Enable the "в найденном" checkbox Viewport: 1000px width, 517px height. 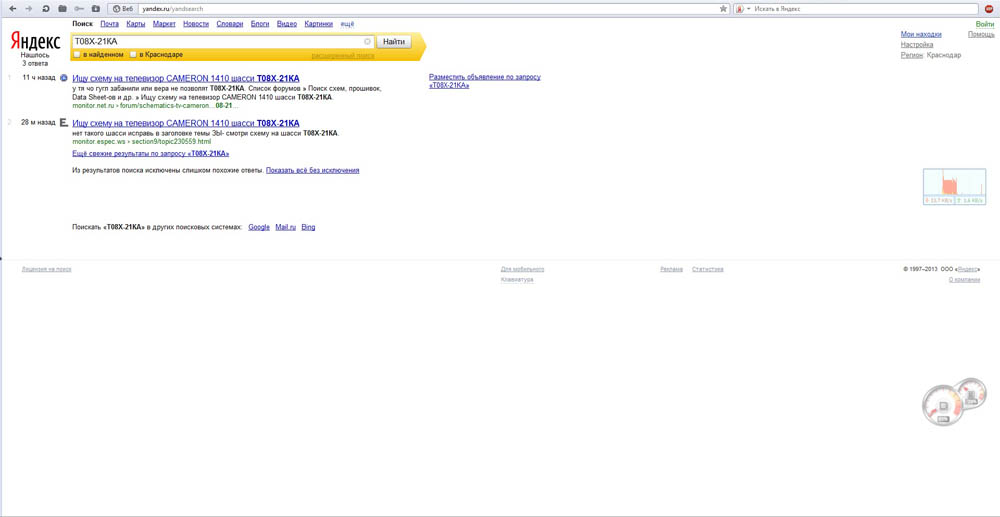coord(77,55)
